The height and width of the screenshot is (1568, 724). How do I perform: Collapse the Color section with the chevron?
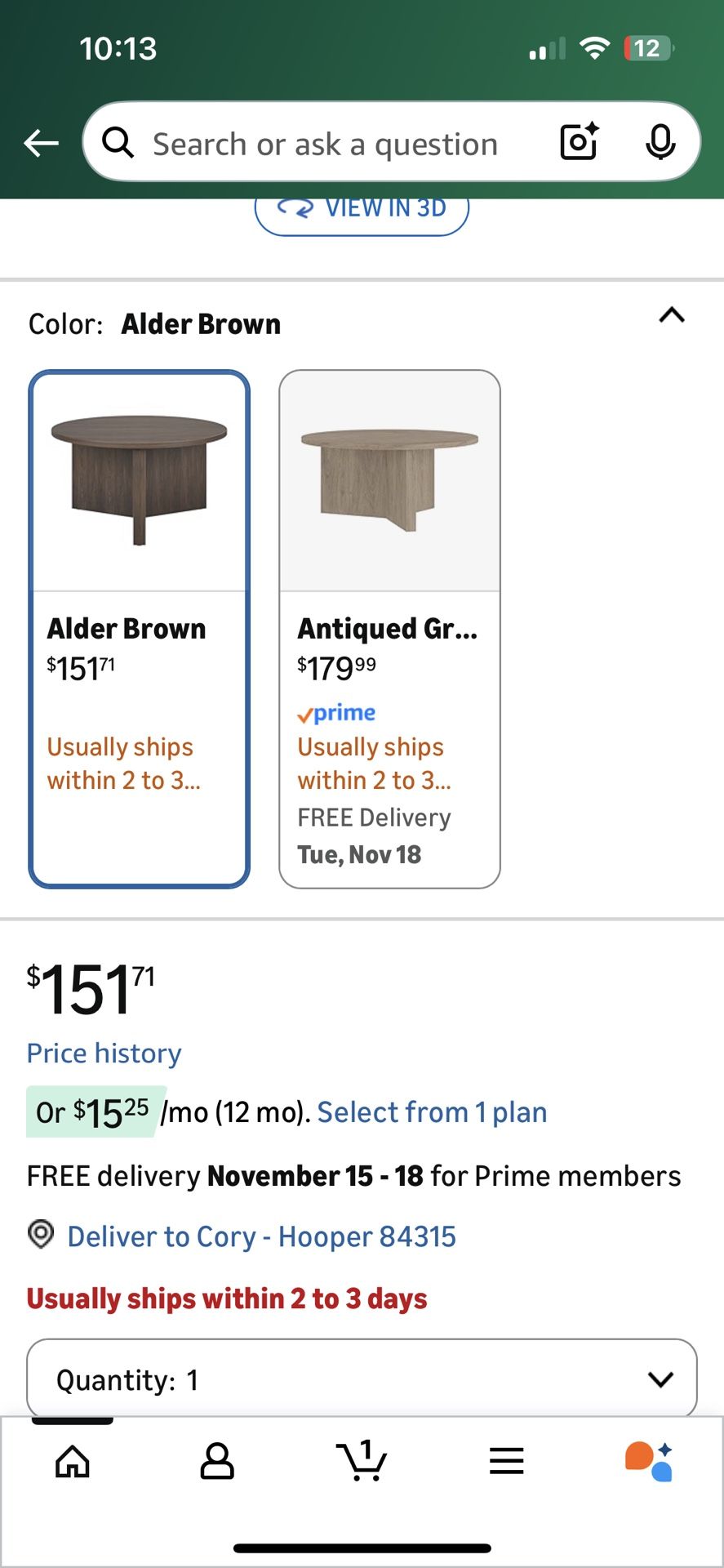tap(671, 316)
